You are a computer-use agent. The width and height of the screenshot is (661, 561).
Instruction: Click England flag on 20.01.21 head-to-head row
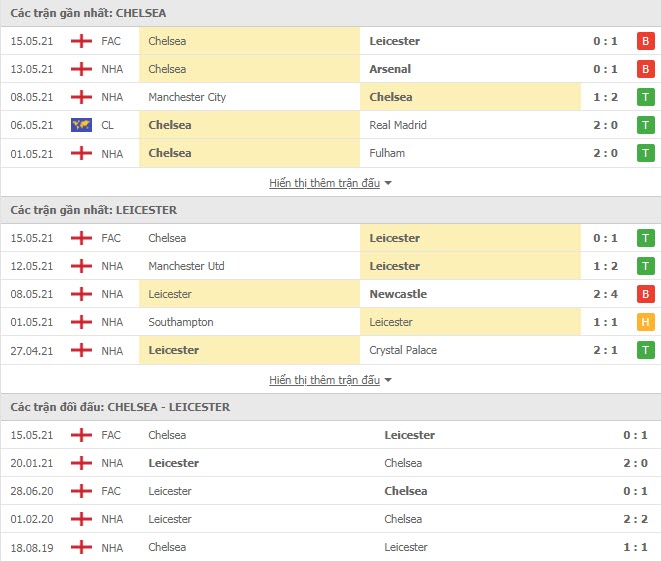(81, 463)
